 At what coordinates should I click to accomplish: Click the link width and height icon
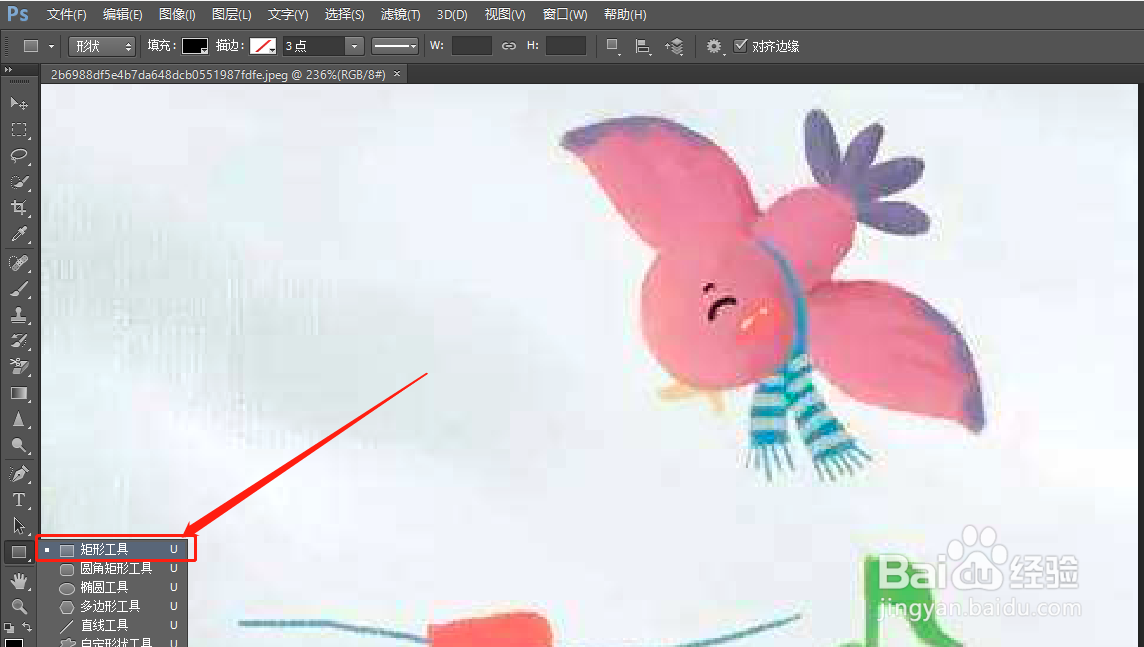[509, 46]
